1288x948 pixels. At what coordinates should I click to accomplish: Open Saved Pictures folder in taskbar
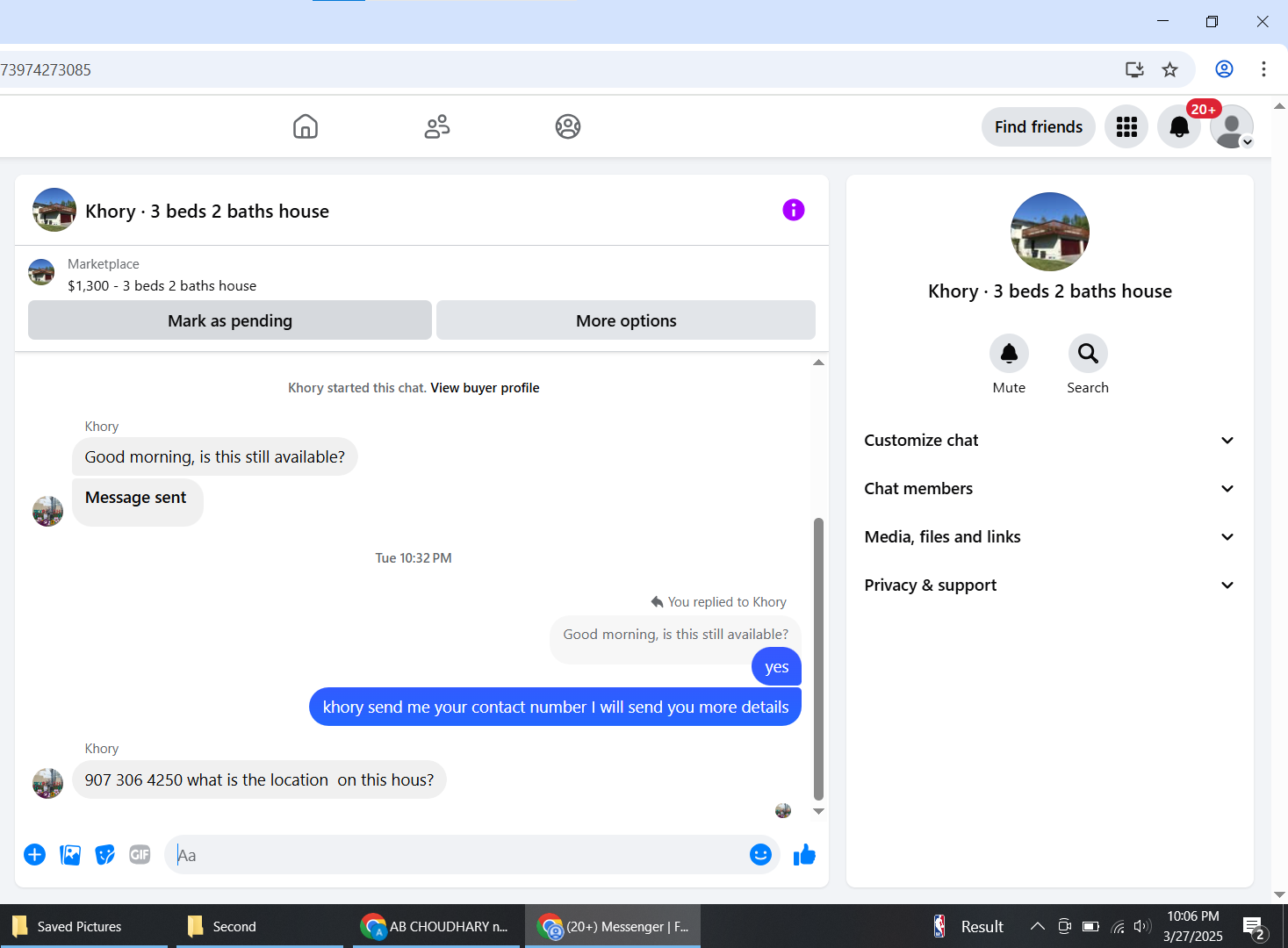click(x=84, y=926)
